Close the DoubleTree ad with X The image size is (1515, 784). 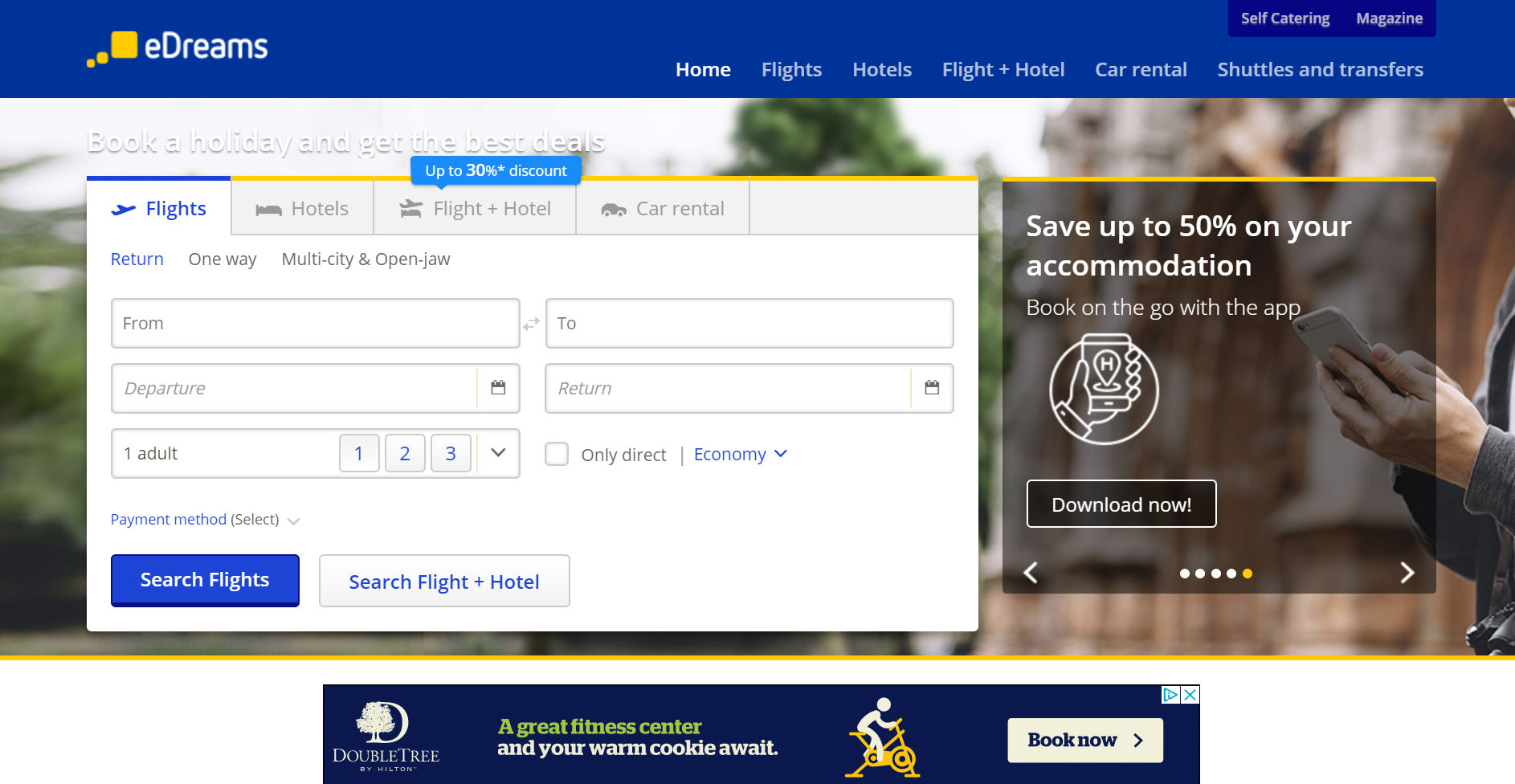click(1190, 694)
